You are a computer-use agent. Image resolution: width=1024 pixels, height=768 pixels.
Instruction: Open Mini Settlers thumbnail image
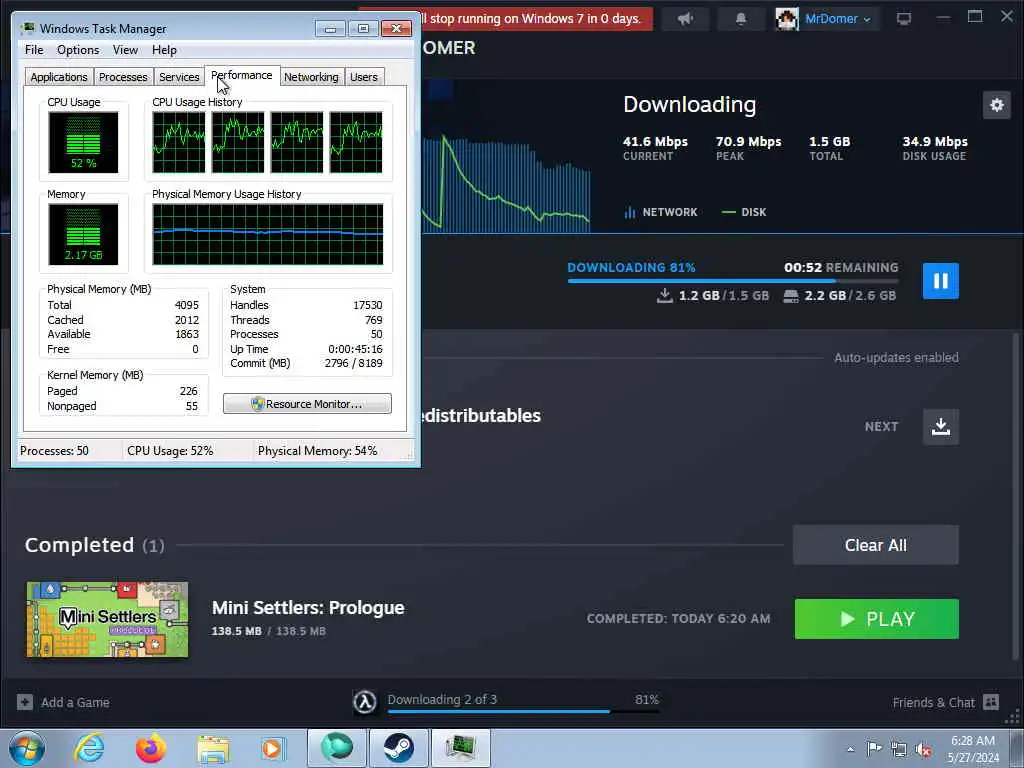pos(107,619)
